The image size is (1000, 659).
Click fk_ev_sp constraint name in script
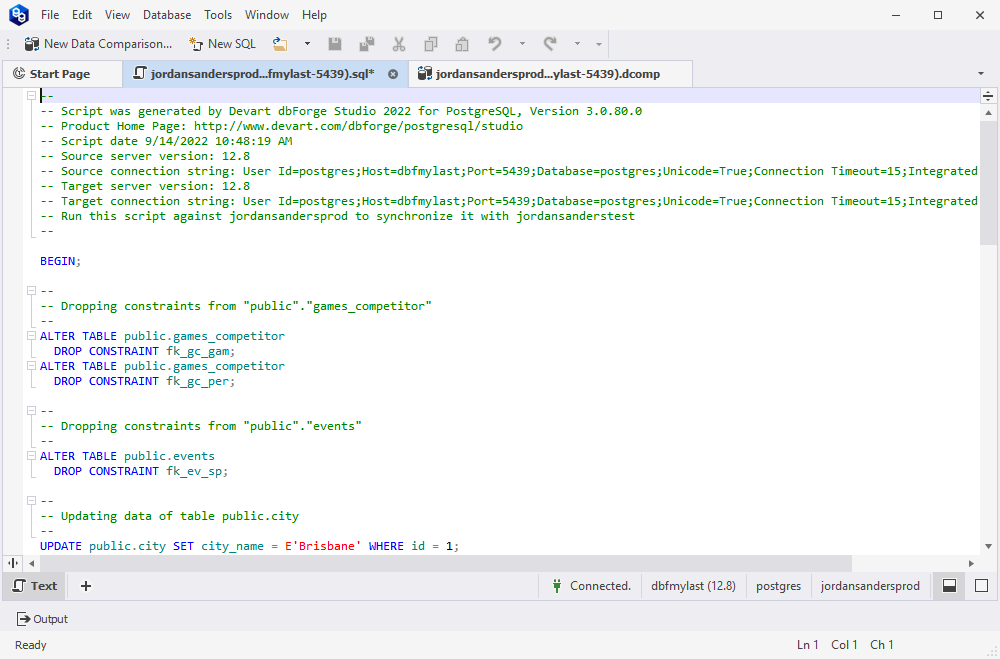coord(194,471)
